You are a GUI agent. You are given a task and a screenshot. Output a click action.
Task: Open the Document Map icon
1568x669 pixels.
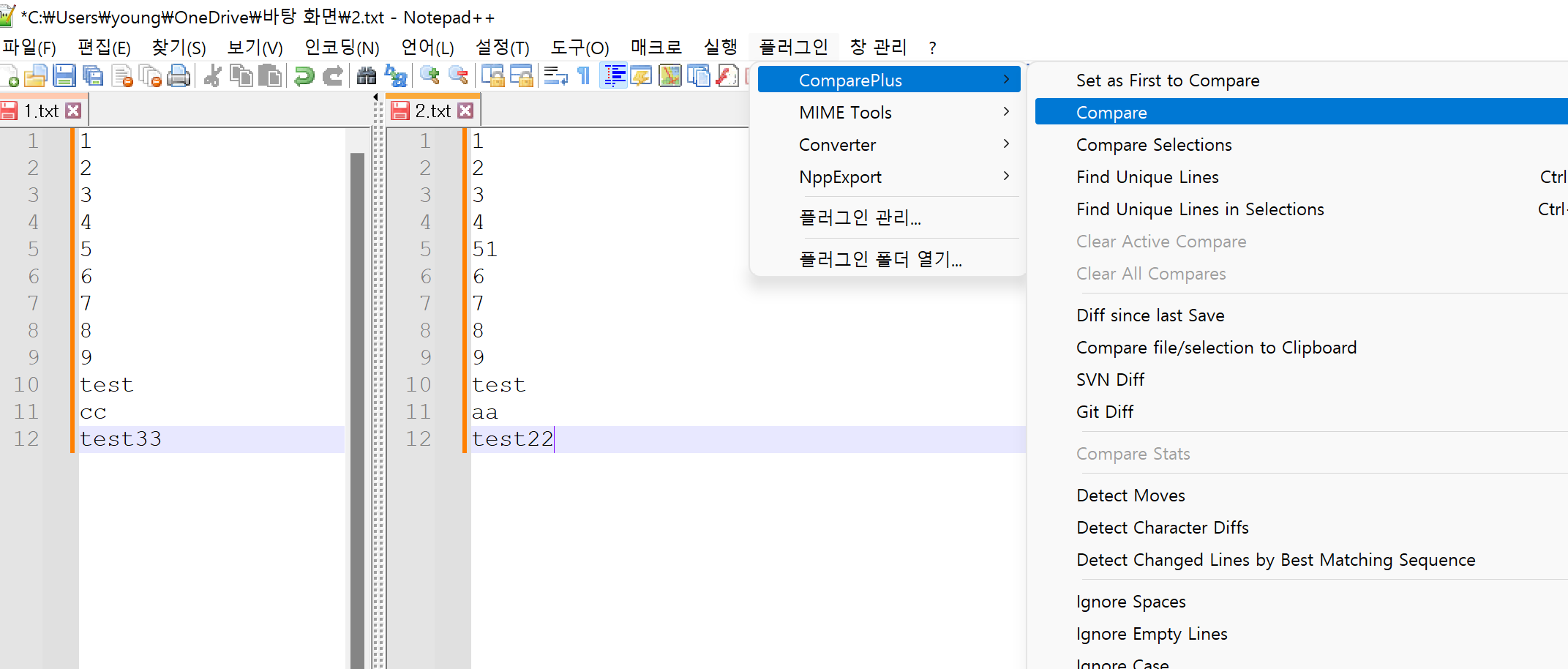(x=670, y=76)
